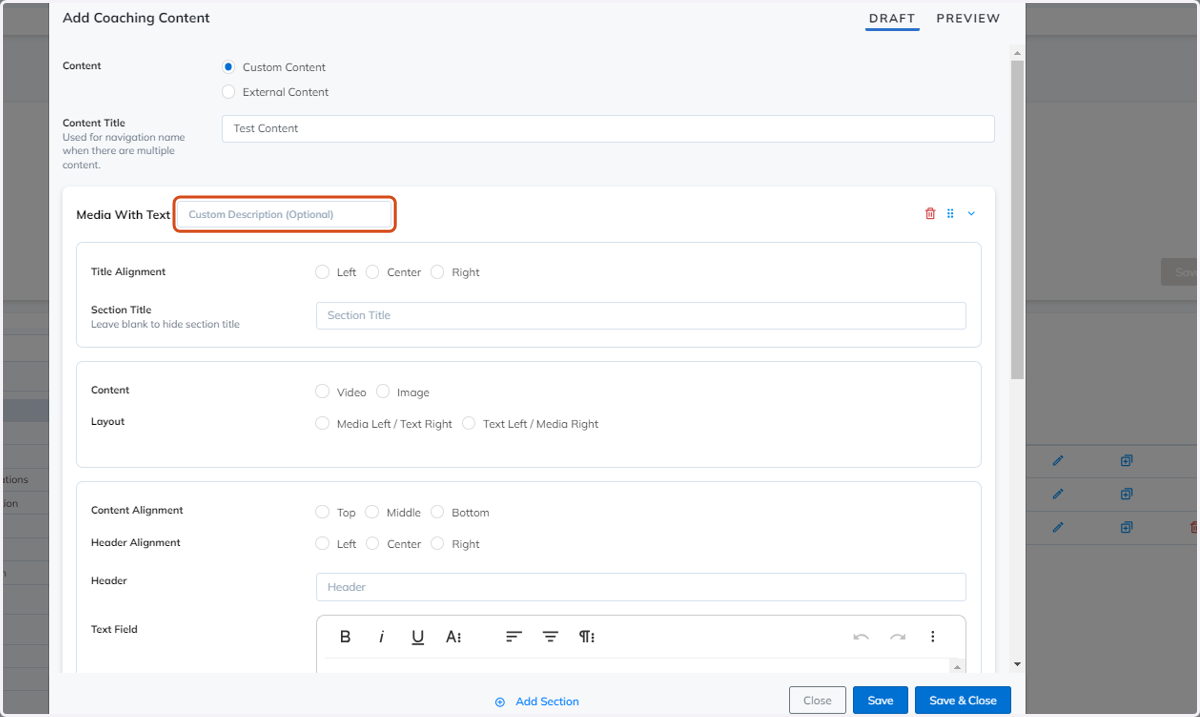Click bottom-row duplicate icon in background page
Image resolution: width=1200 pixels, height=717 pixels.
coord(1126,527)
